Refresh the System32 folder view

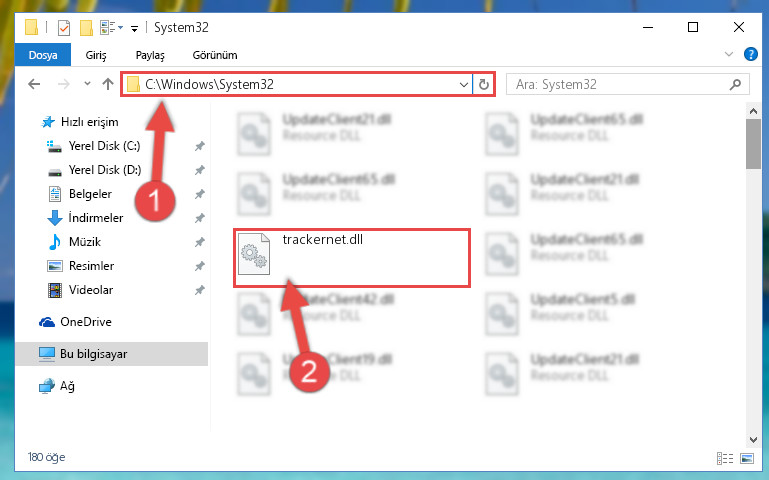pyautogui.click(x=484, y=84)
